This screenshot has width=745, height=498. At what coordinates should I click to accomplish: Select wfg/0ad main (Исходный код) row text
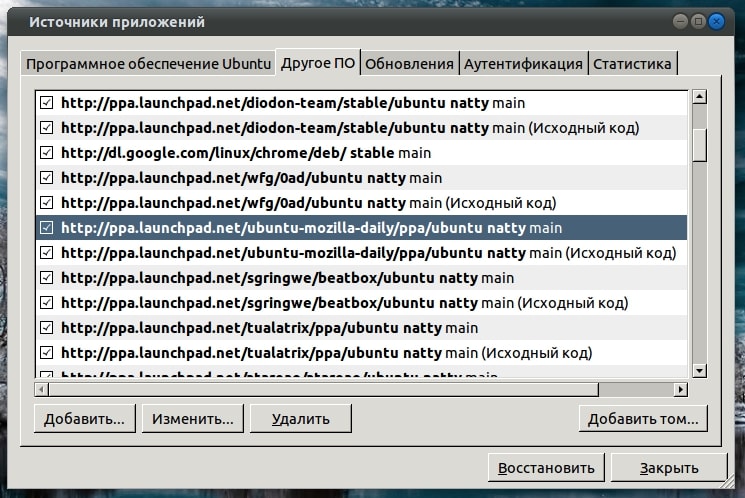pyautogui.click(x=309, y=203)
